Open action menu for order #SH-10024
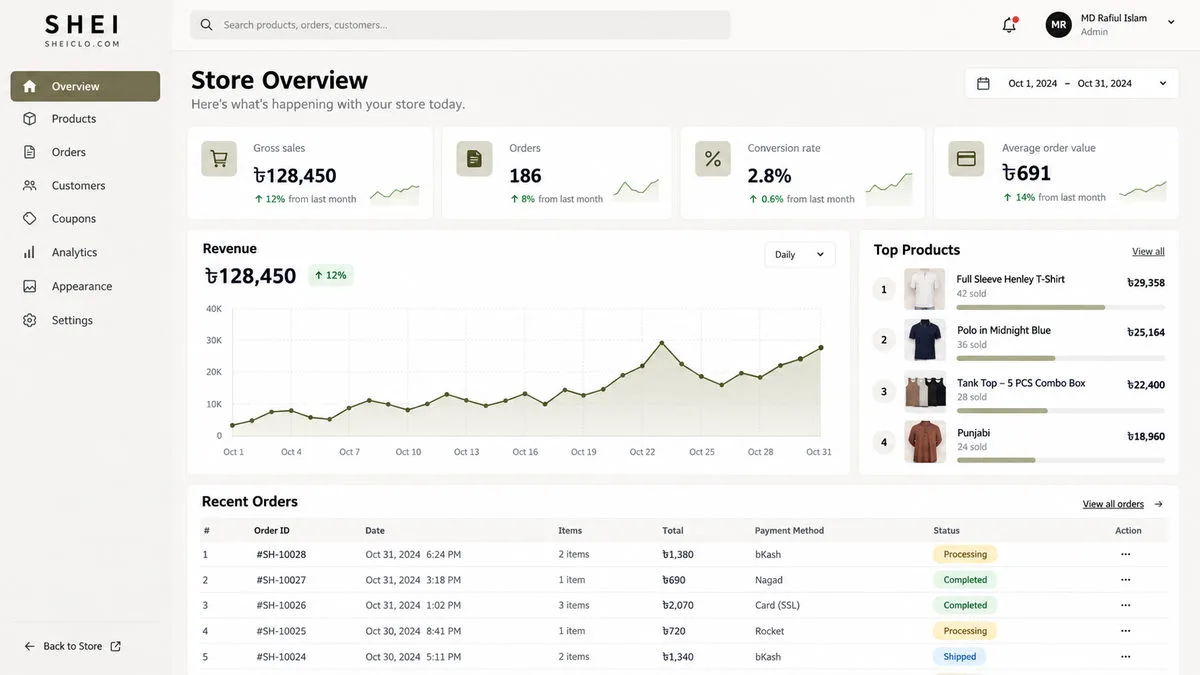1200x675 pixels. tap(1126, 657)
